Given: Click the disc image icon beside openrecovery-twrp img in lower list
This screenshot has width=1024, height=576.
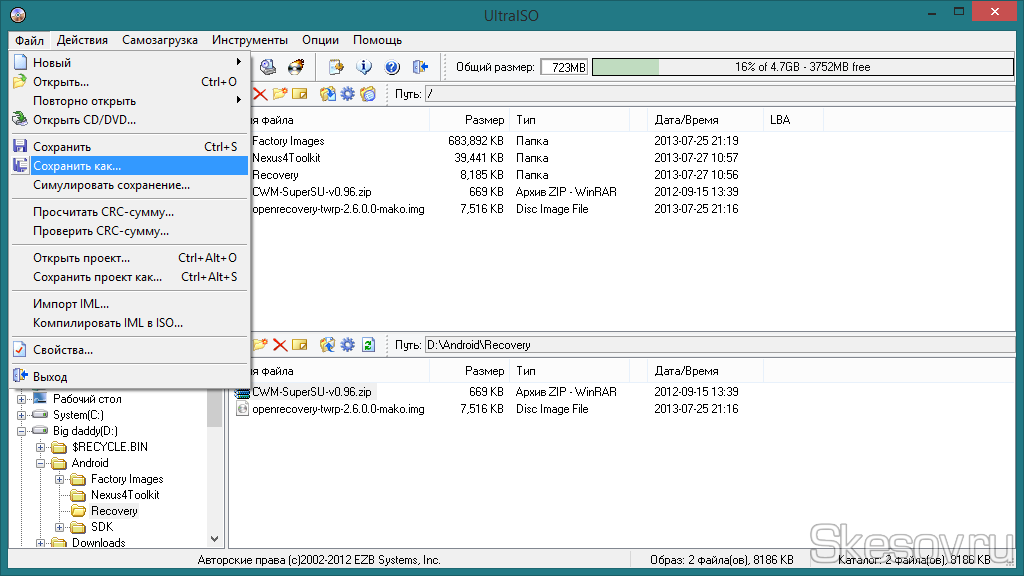Looking at the screenshot, I should 242,409.
